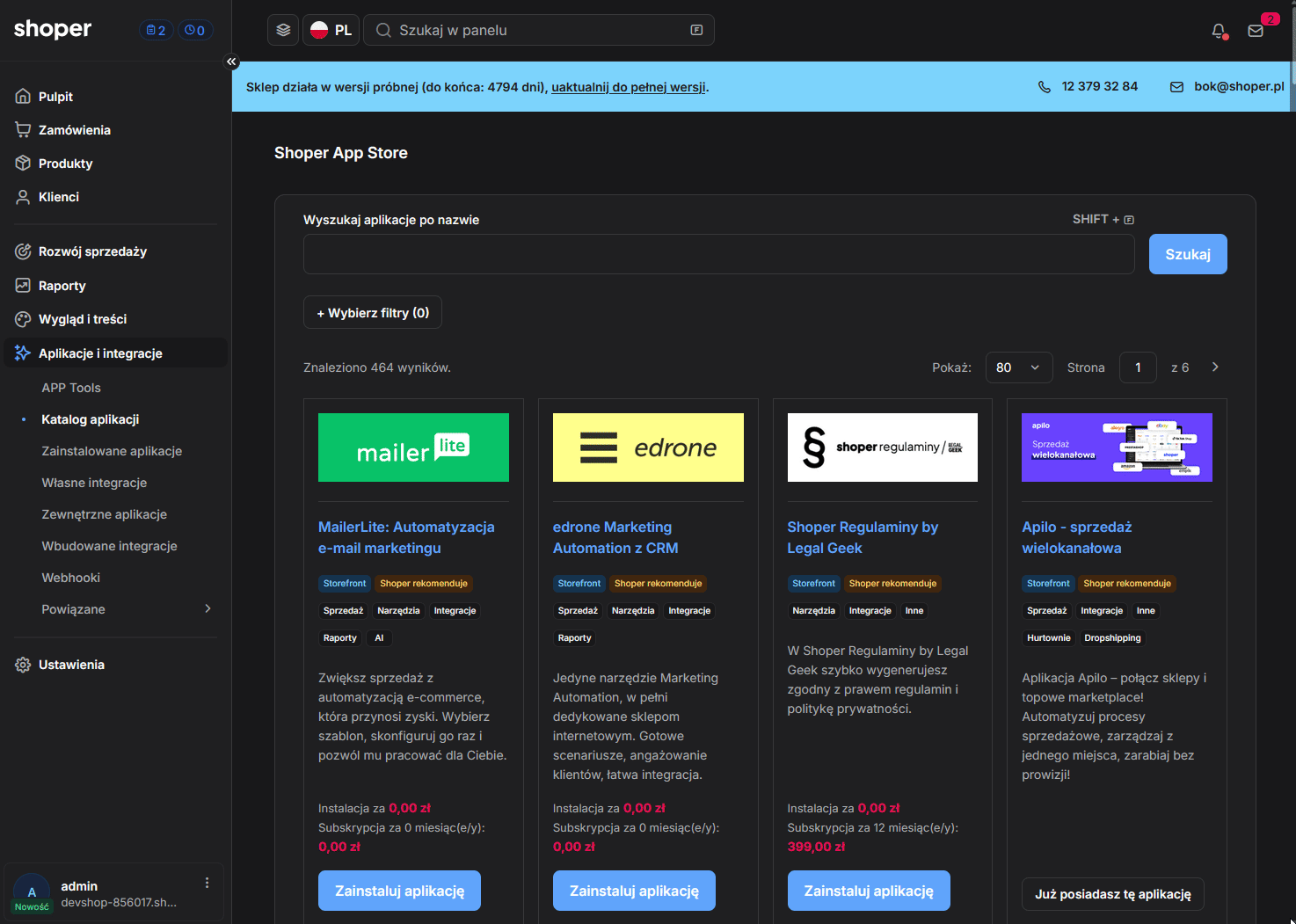Click the AI tag on MailerLite card

tap(379, 637)
